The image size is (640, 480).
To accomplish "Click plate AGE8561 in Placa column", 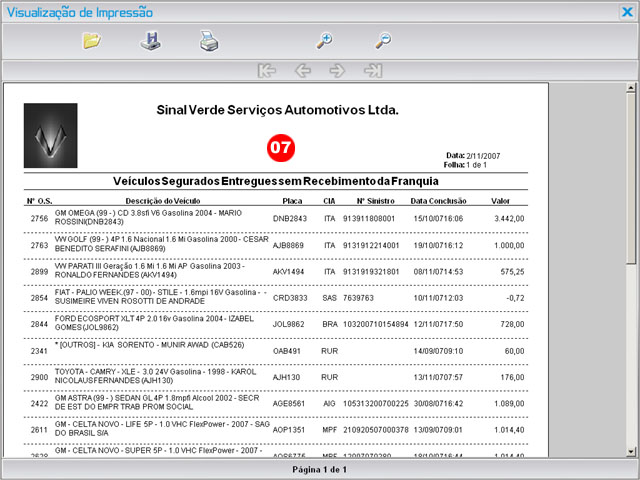I will coord(289,404).
